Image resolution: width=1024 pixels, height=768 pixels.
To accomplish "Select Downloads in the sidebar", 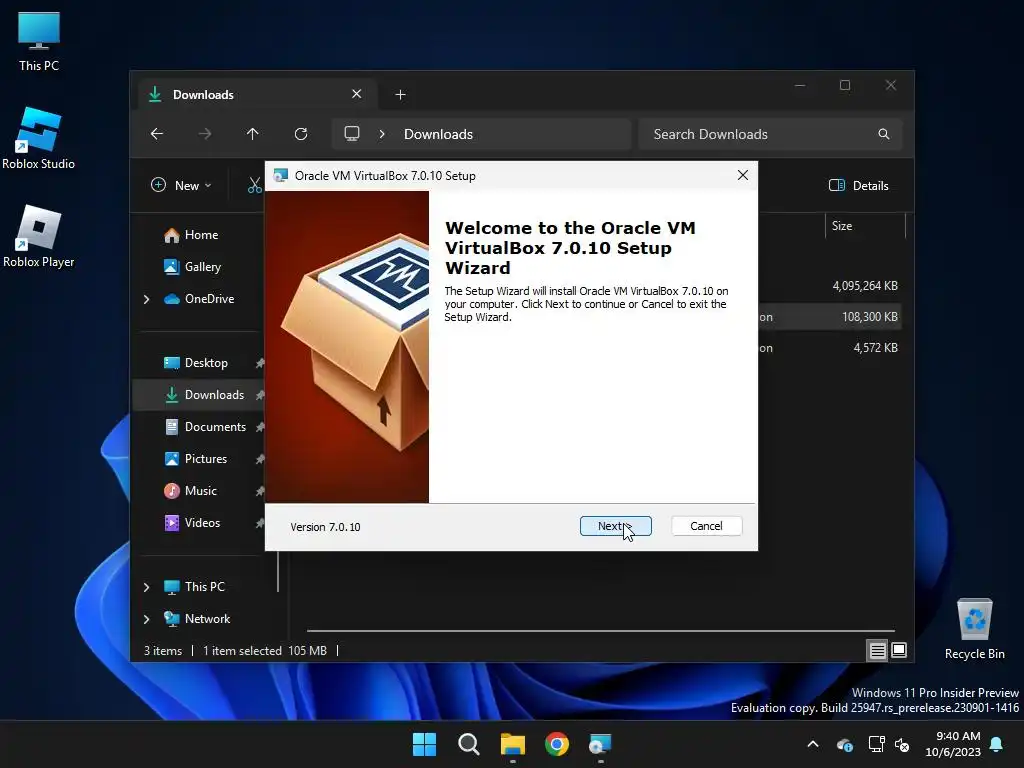I will [214, 394].
